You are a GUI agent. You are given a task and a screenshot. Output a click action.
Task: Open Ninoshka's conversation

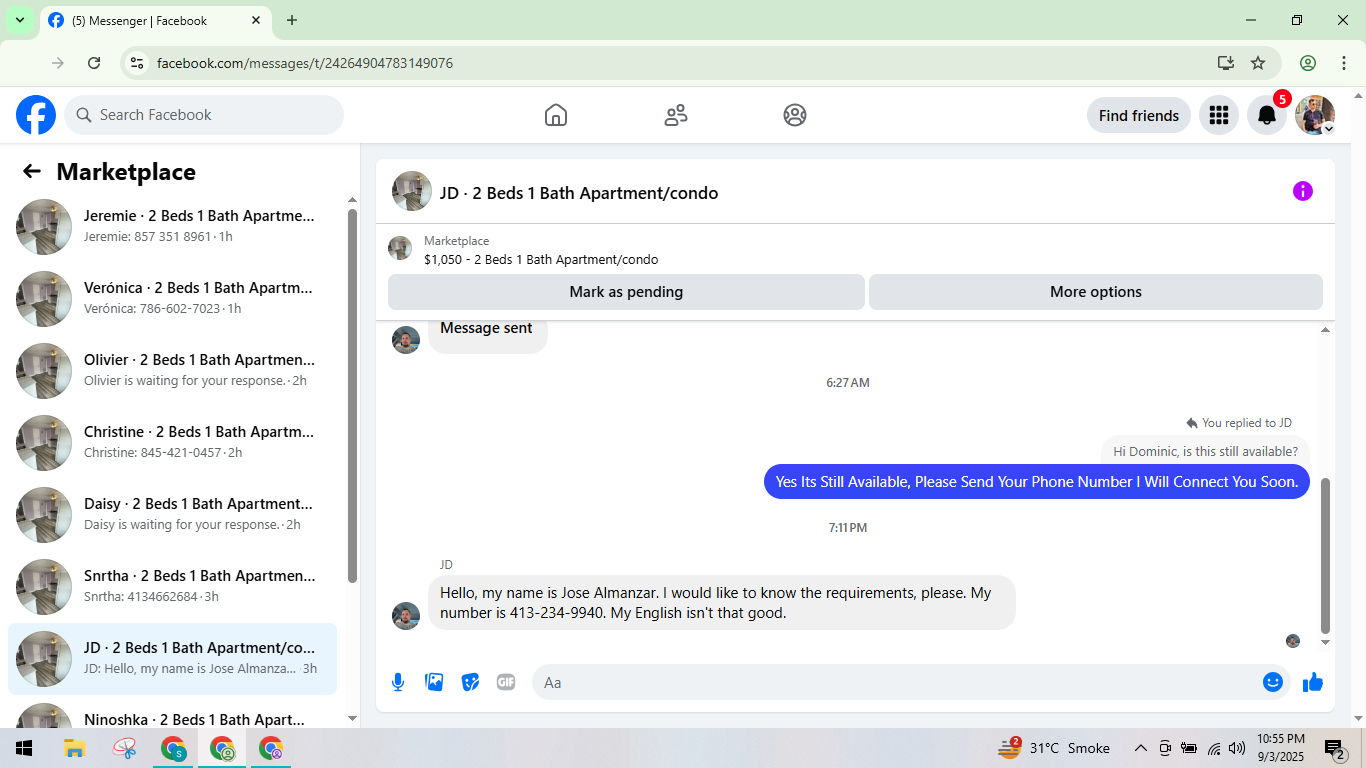(x=172, y=713)
